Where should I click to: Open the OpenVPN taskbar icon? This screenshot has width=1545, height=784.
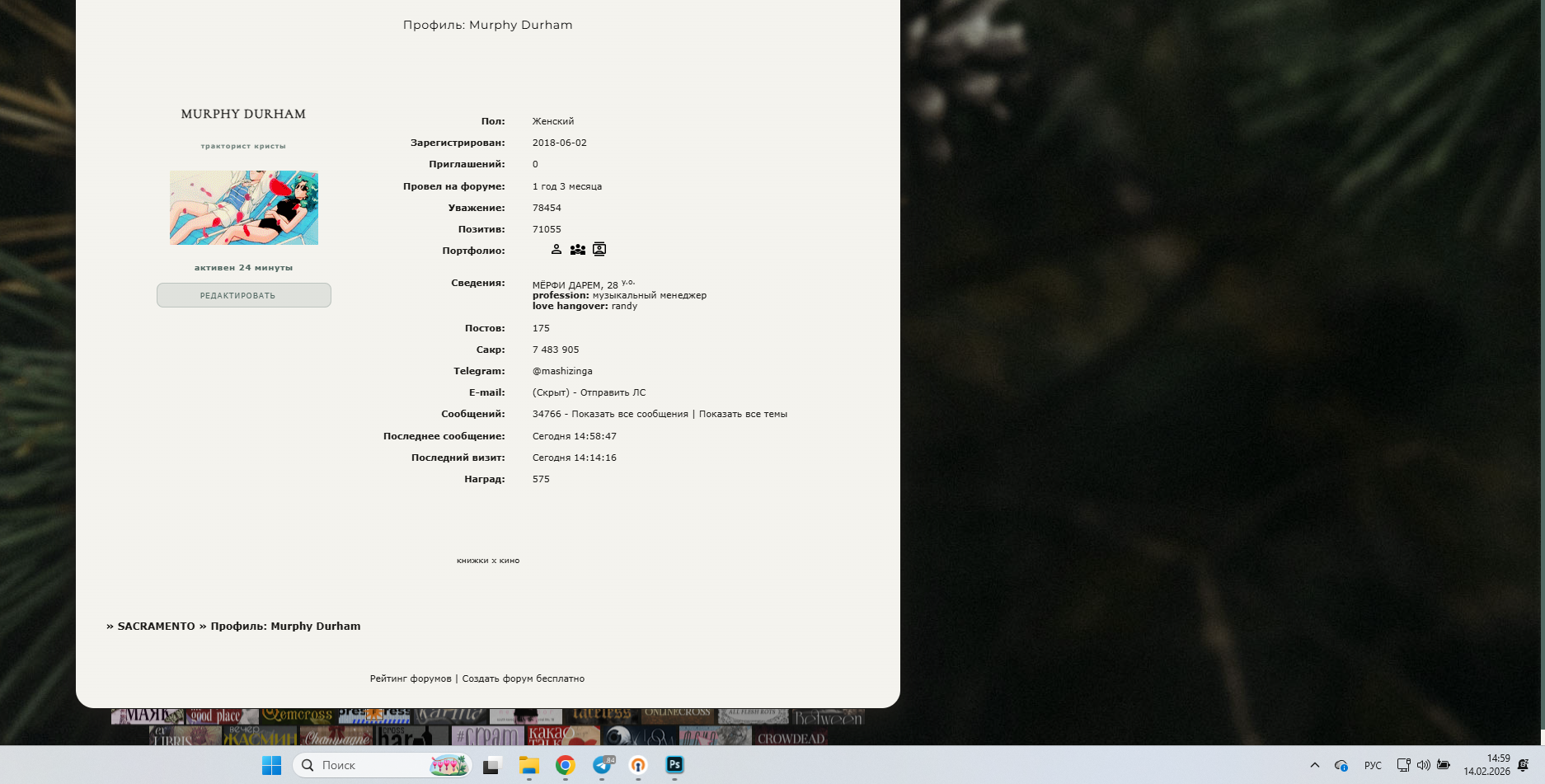pyautogui.click(x=638, y=765)
